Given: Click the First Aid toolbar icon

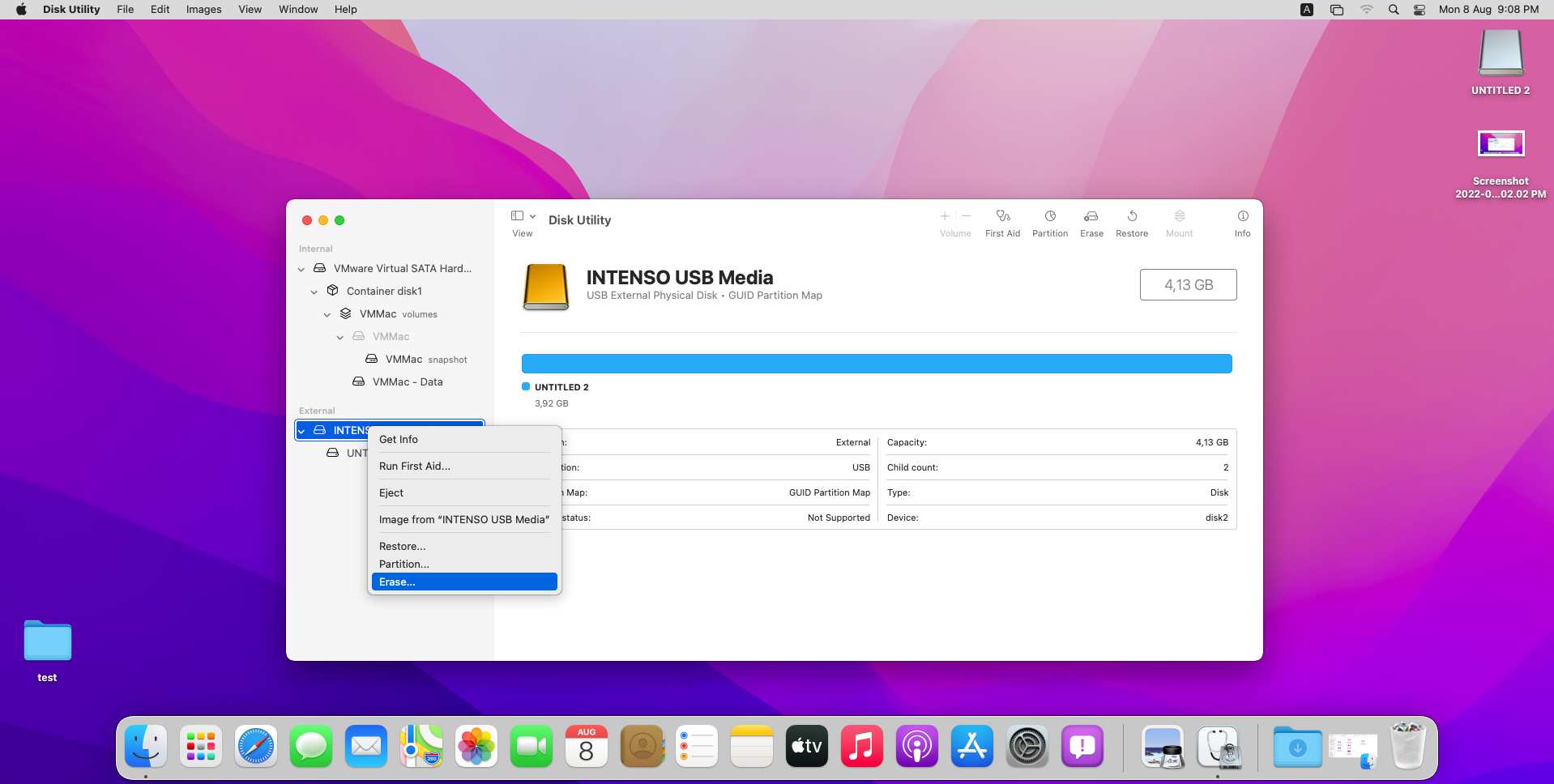Looking at the screenshot, I should click(1002, 216).
